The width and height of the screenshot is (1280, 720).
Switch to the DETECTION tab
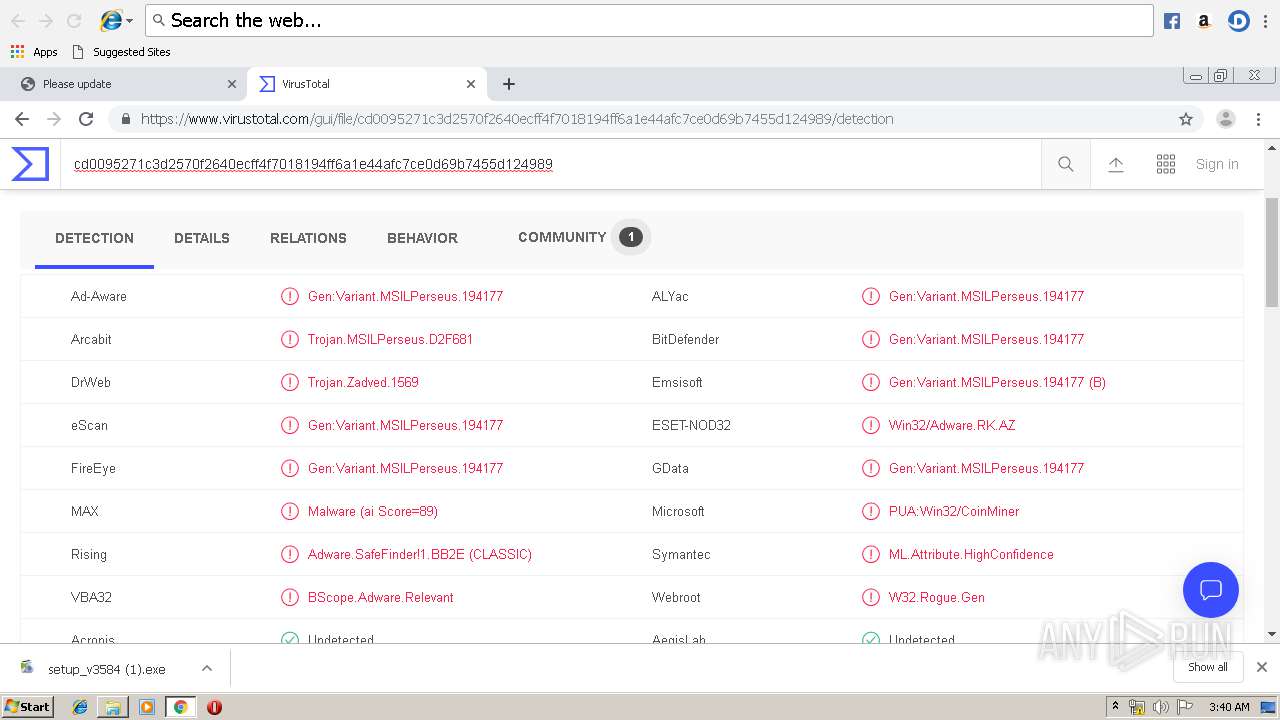(x=94, y=238)
